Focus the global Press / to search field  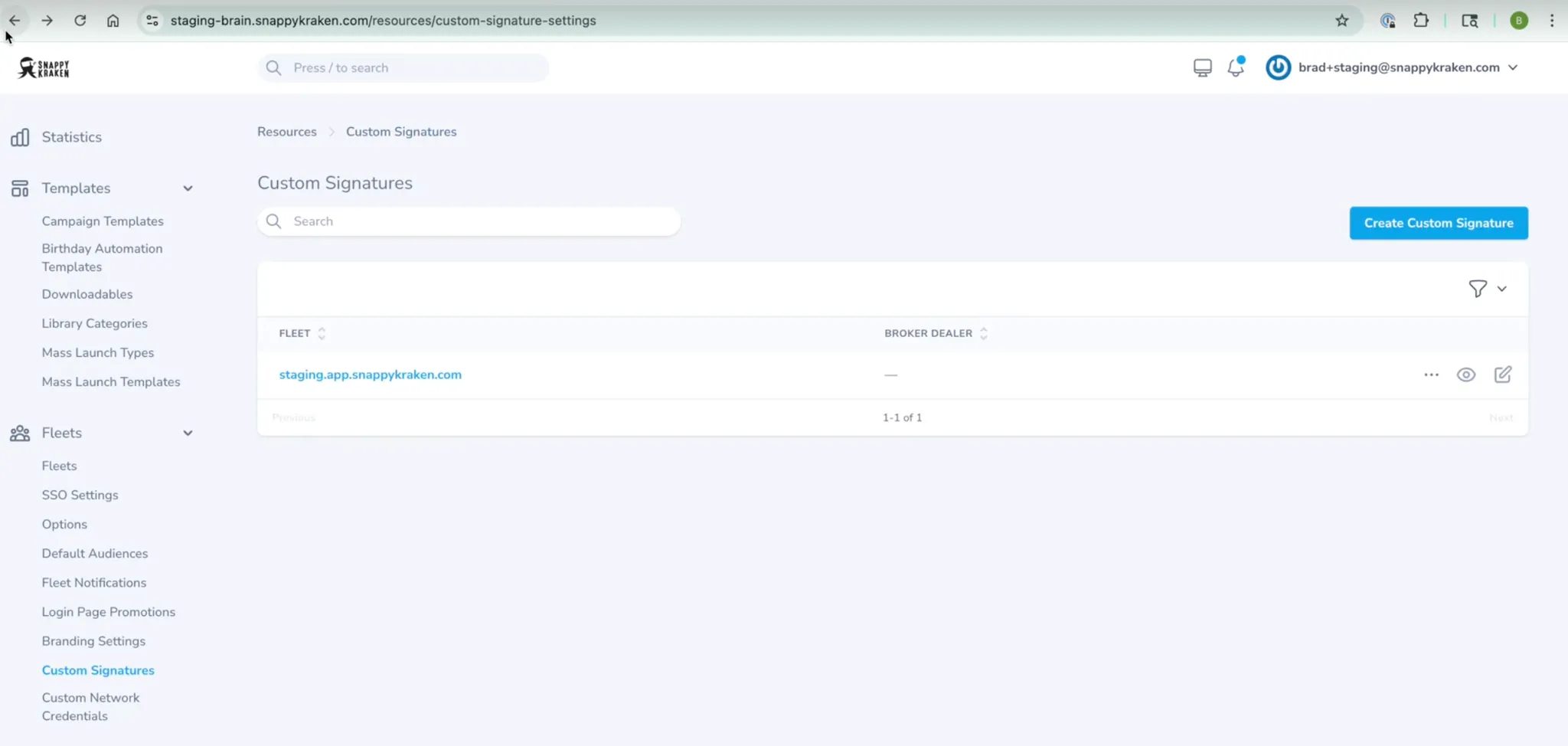403,67
